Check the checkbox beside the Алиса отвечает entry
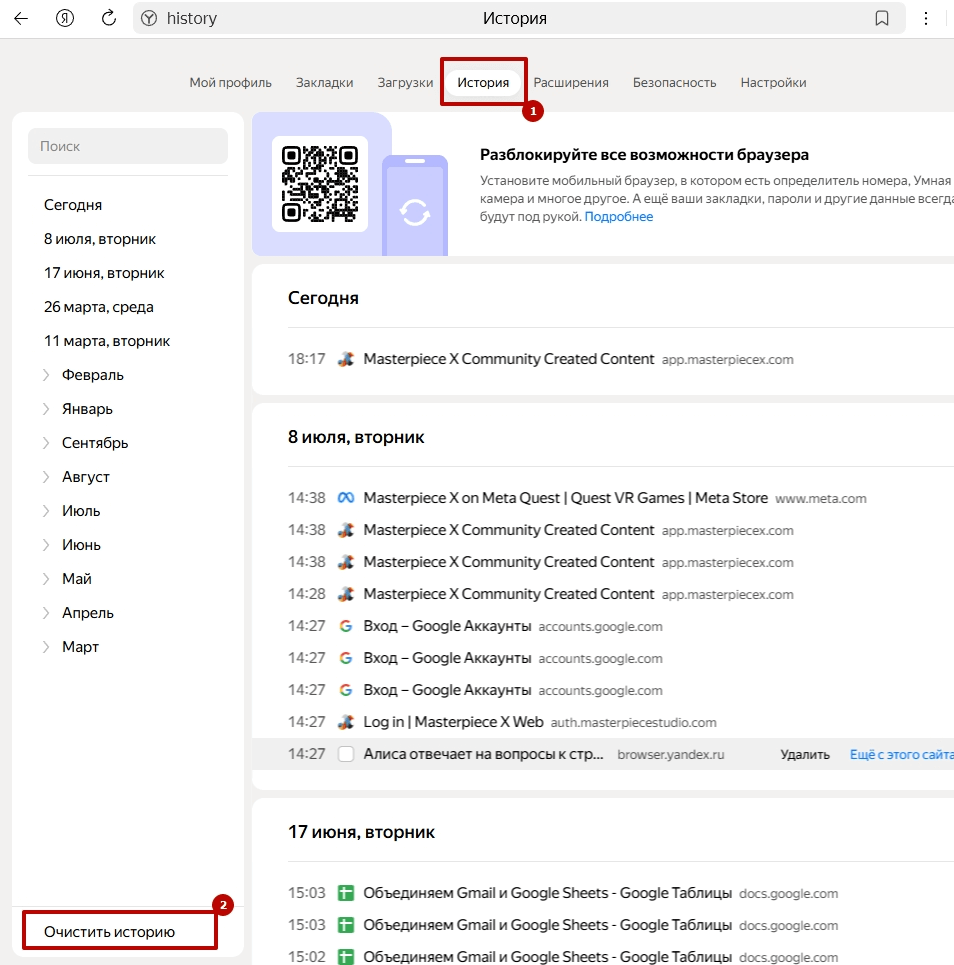Screen dimensions: 954x965 coord(346,754)
